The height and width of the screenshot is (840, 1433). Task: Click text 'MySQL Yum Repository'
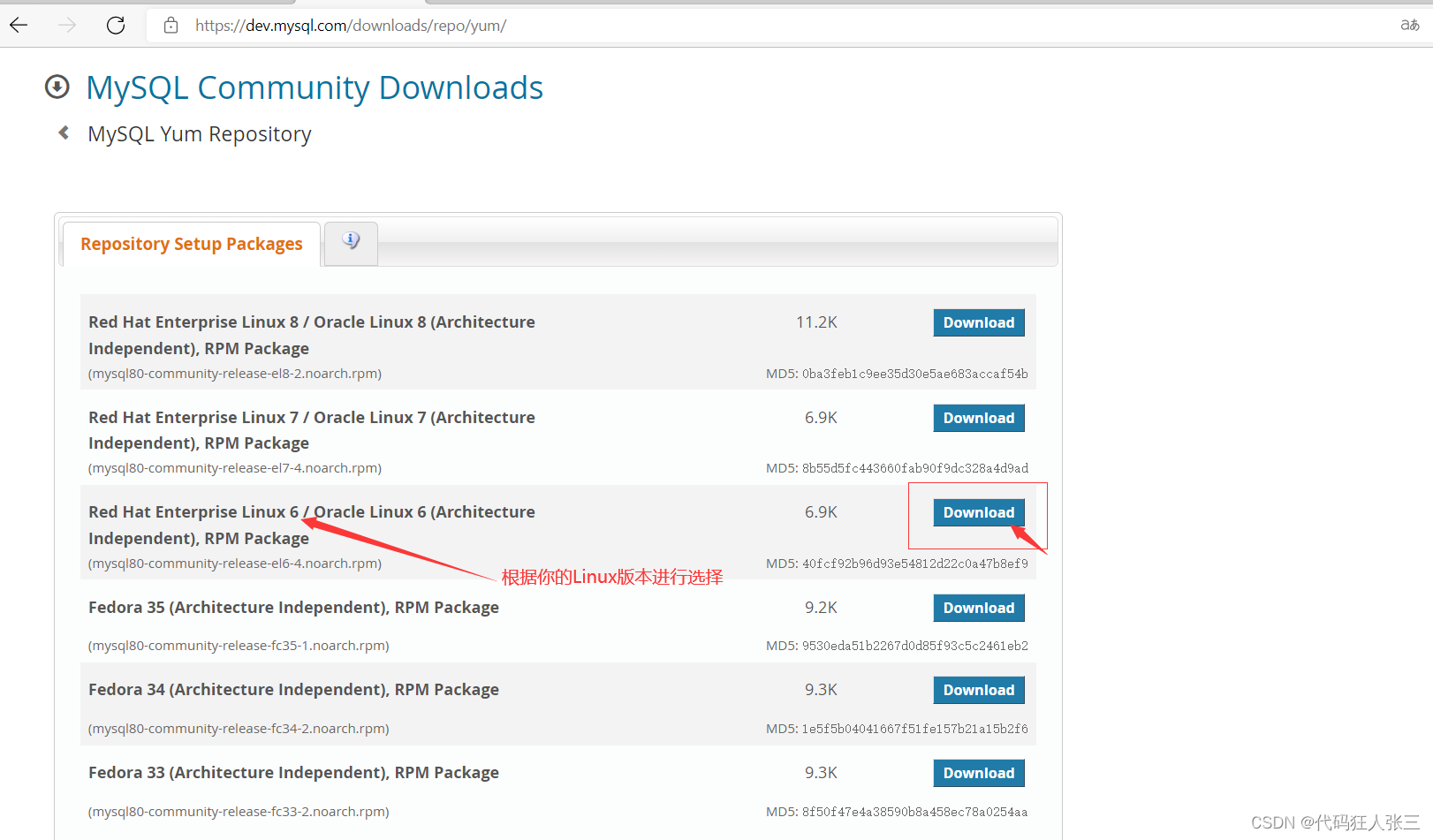point(200,134)
